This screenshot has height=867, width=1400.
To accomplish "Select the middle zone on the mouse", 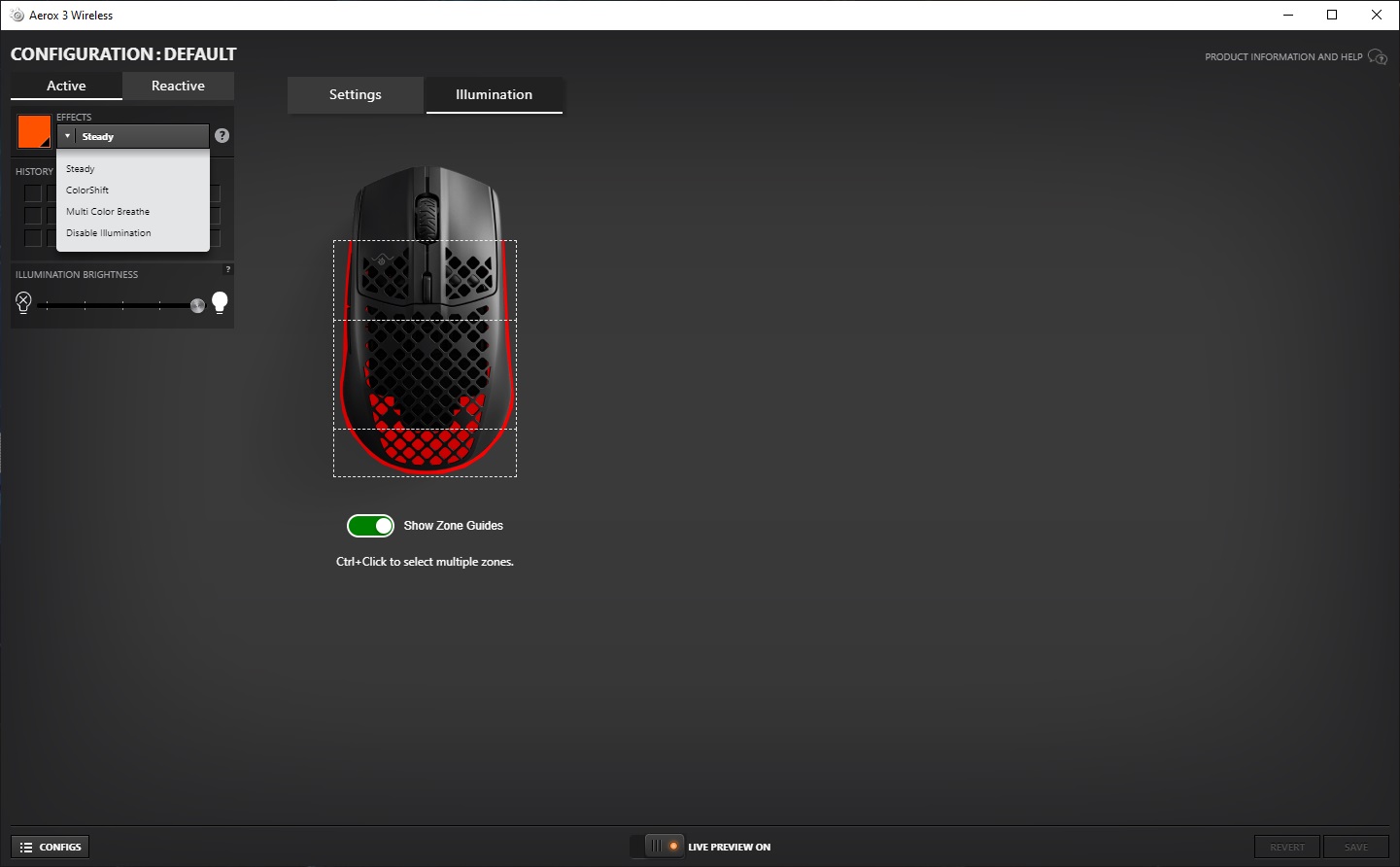I will tap(425, 374).
